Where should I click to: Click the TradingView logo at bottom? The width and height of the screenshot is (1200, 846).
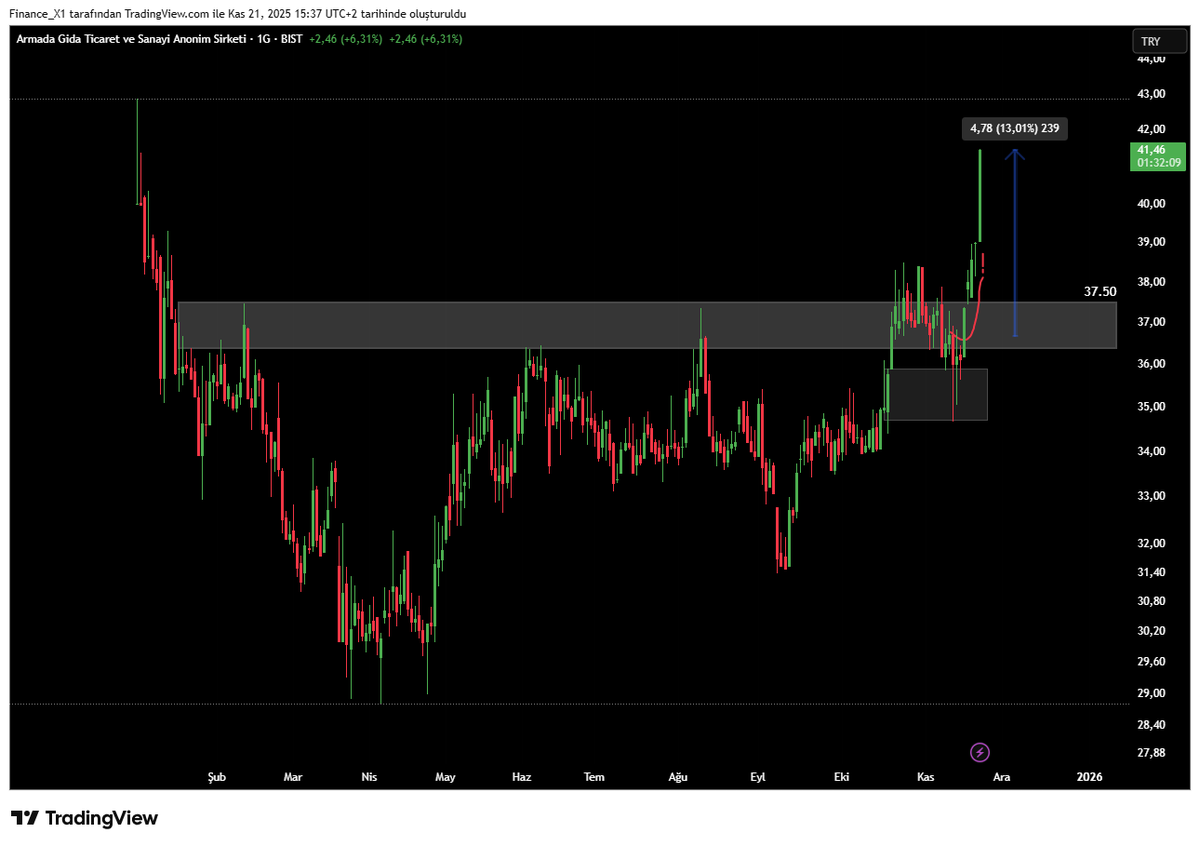point(84,818)
